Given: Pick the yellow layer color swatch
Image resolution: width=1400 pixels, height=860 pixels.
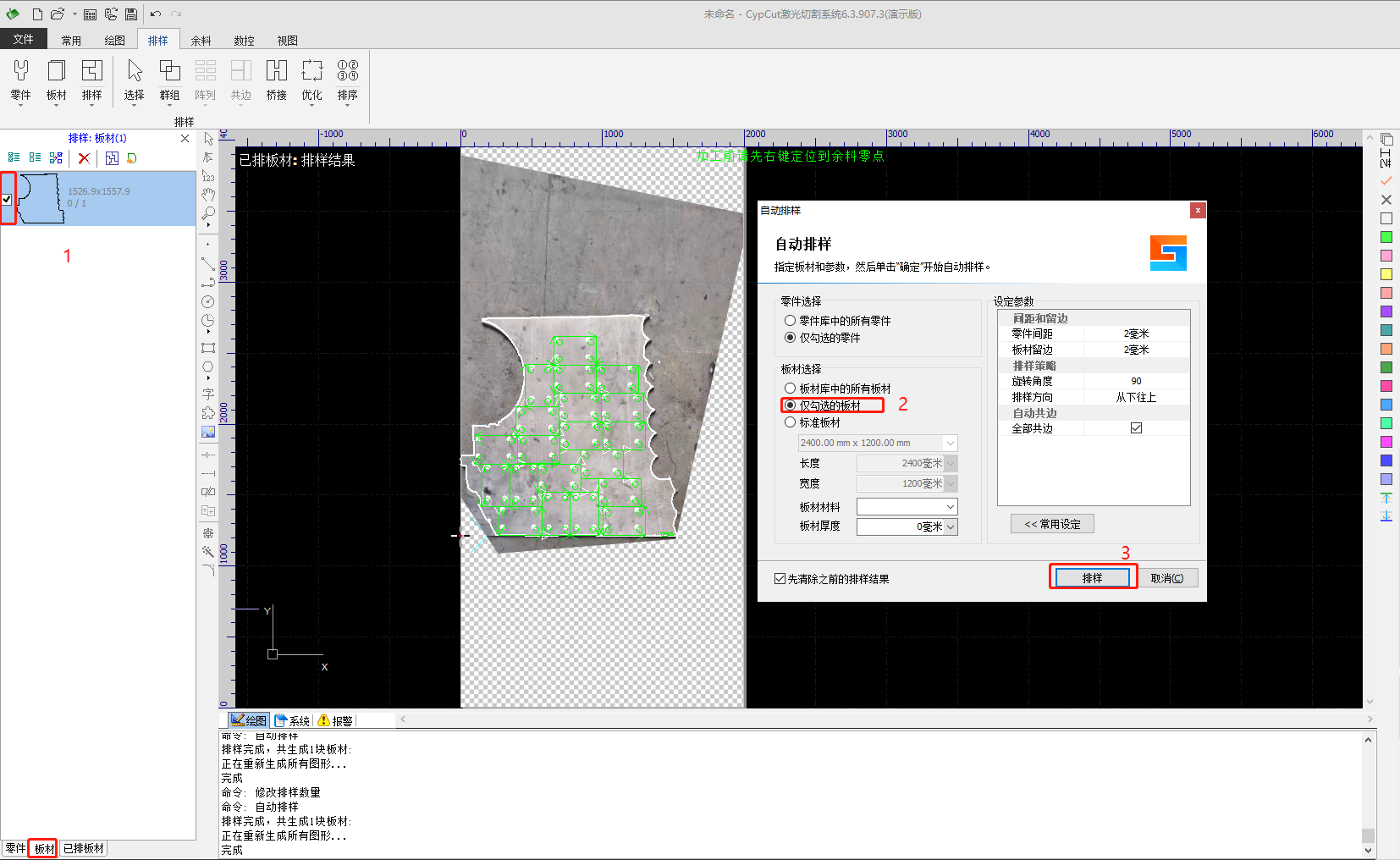Looking at the screenshot, I should tap(1386, 274).
